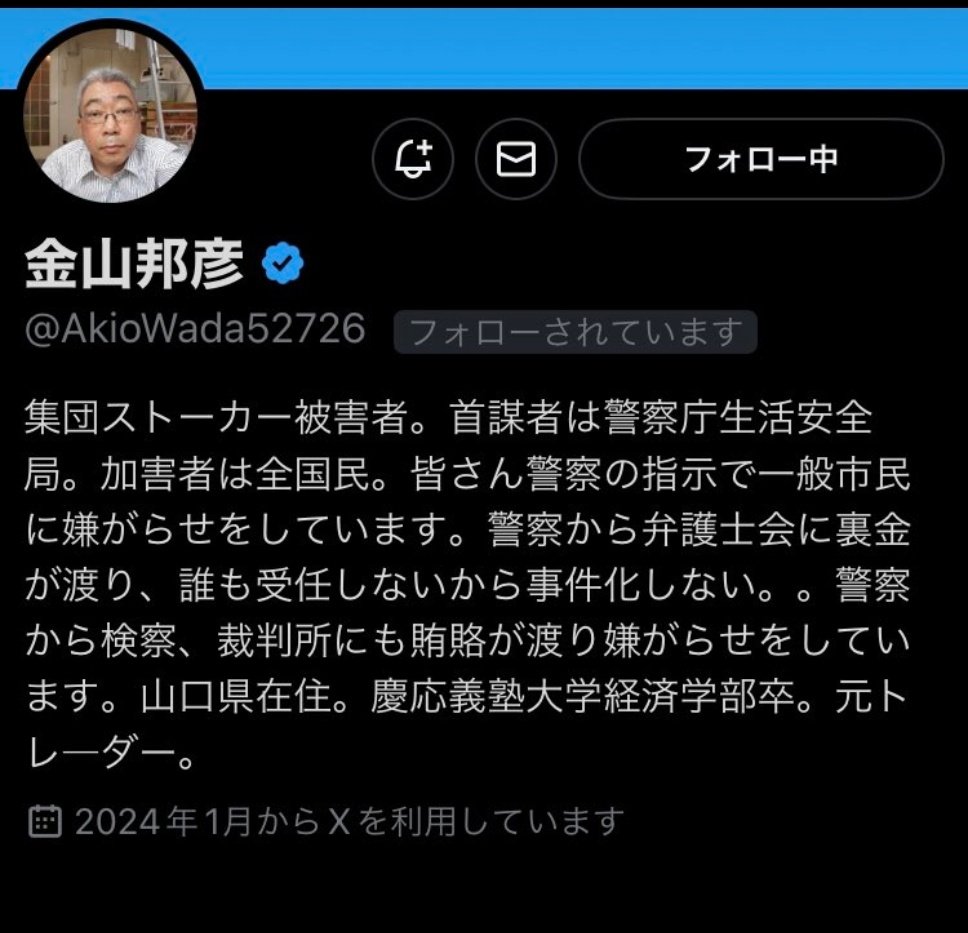Select the 山口県在住 text in bio
This screenshot has height=933, width=968.
pyautogui.click(x=237, y=698)
